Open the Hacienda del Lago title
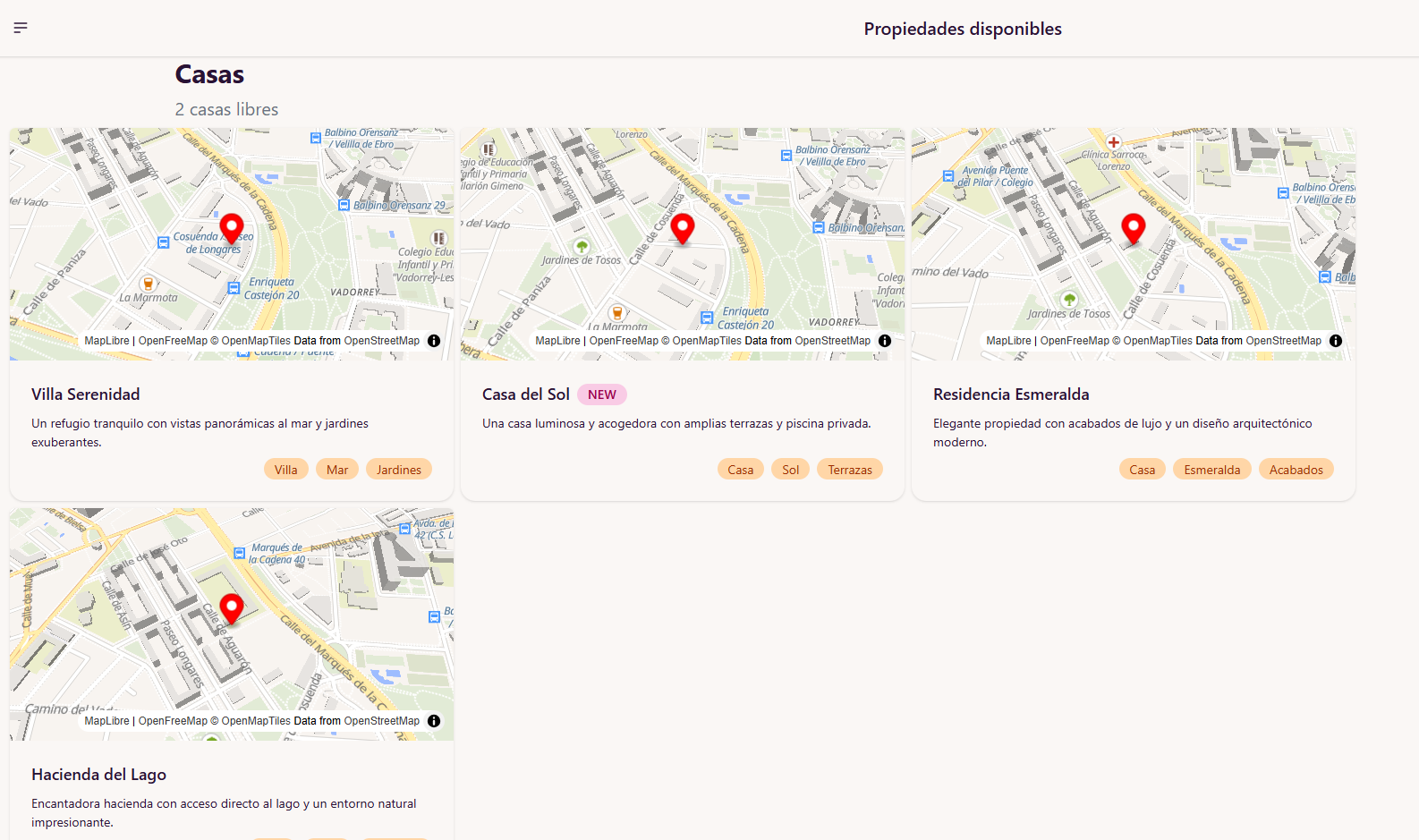Screen dimensions: 1419x840 pos(98,775)
